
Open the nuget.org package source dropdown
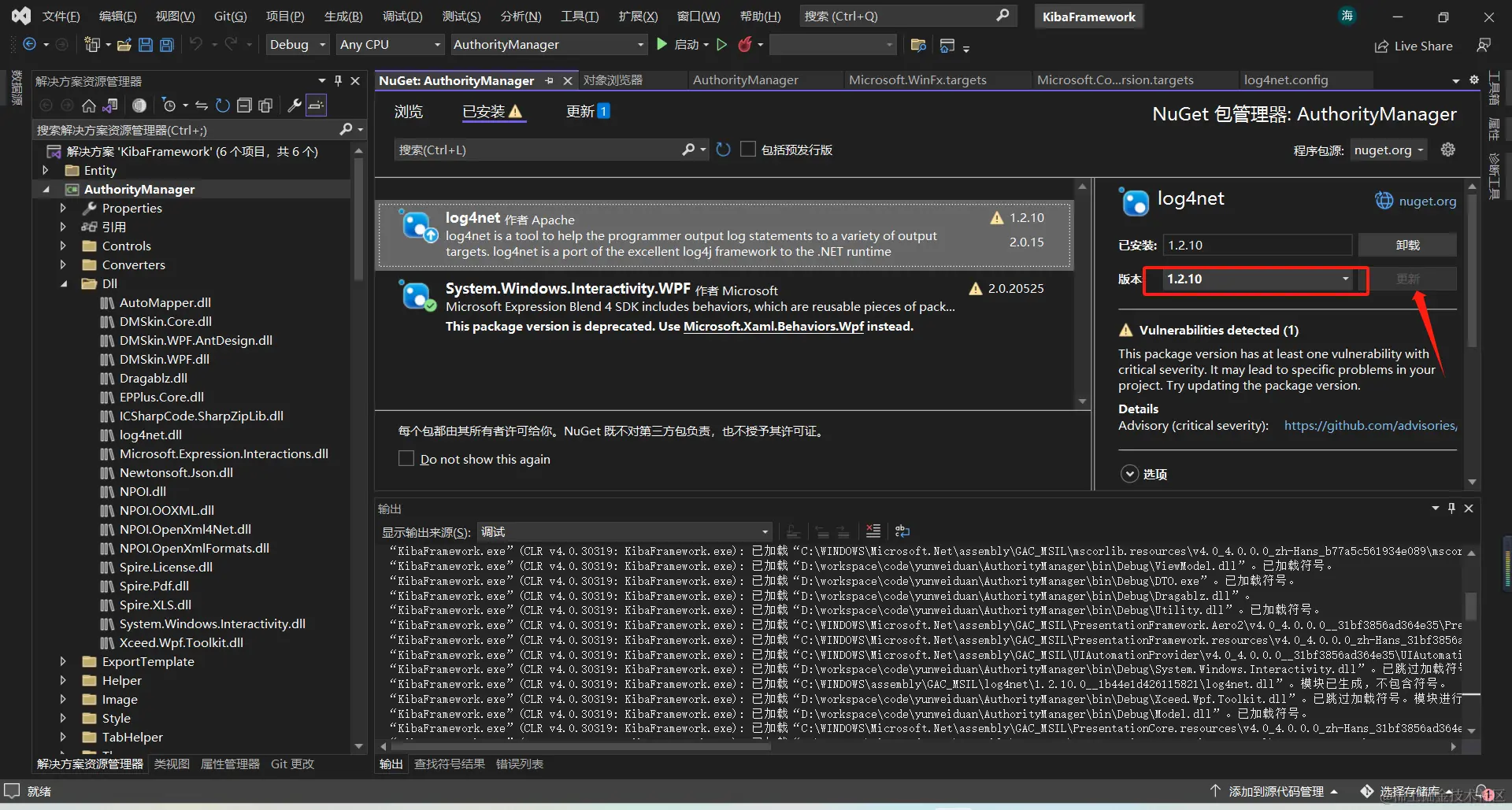pyautogui.click(x=1388, y=150)
